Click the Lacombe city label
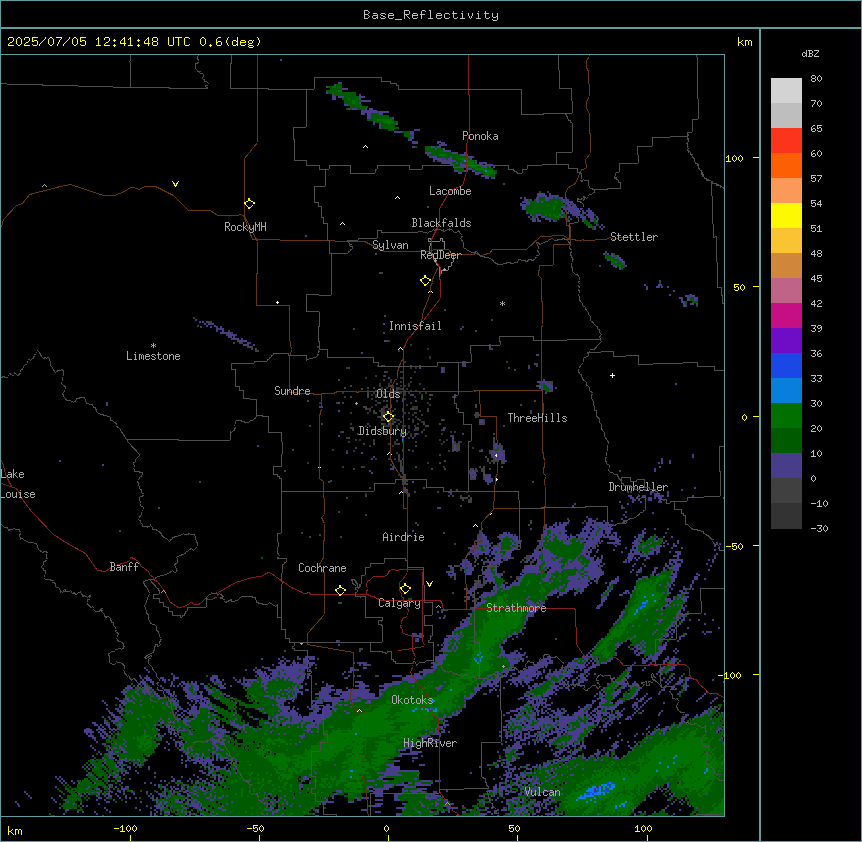The width and height of the screenshot is (862, 842). pyautogui.click(x=450, y=191)
